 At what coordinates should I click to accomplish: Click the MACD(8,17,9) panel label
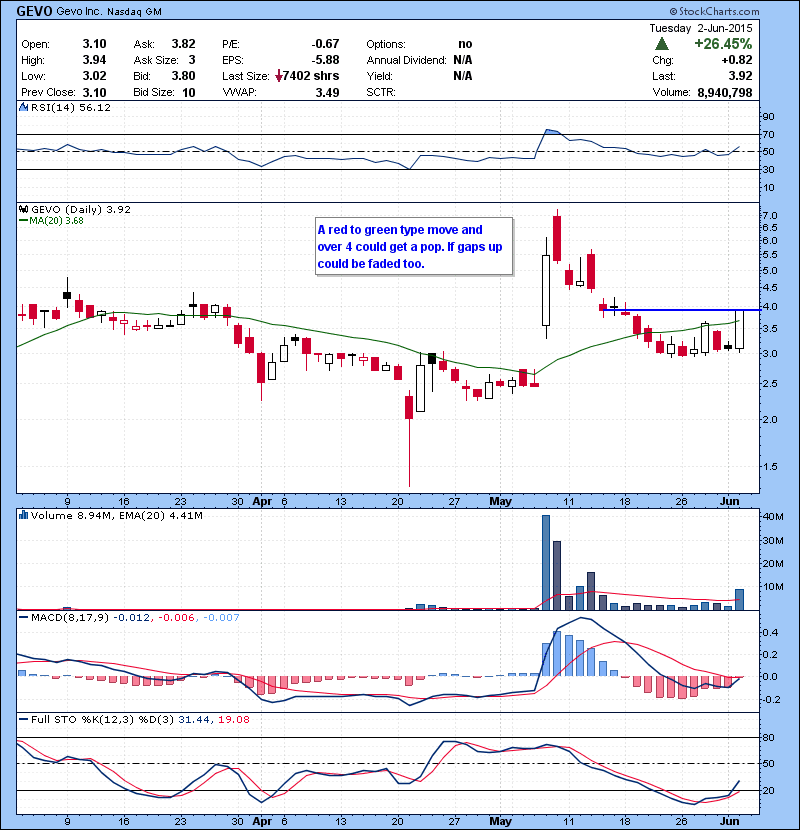click(x=70, y=617)
